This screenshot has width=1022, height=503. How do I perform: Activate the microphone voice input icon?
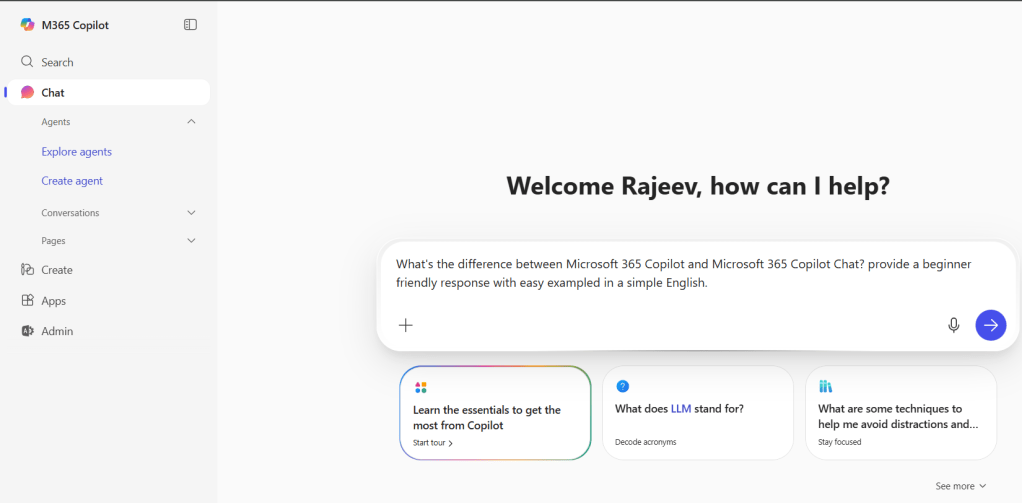pos(954,325)
